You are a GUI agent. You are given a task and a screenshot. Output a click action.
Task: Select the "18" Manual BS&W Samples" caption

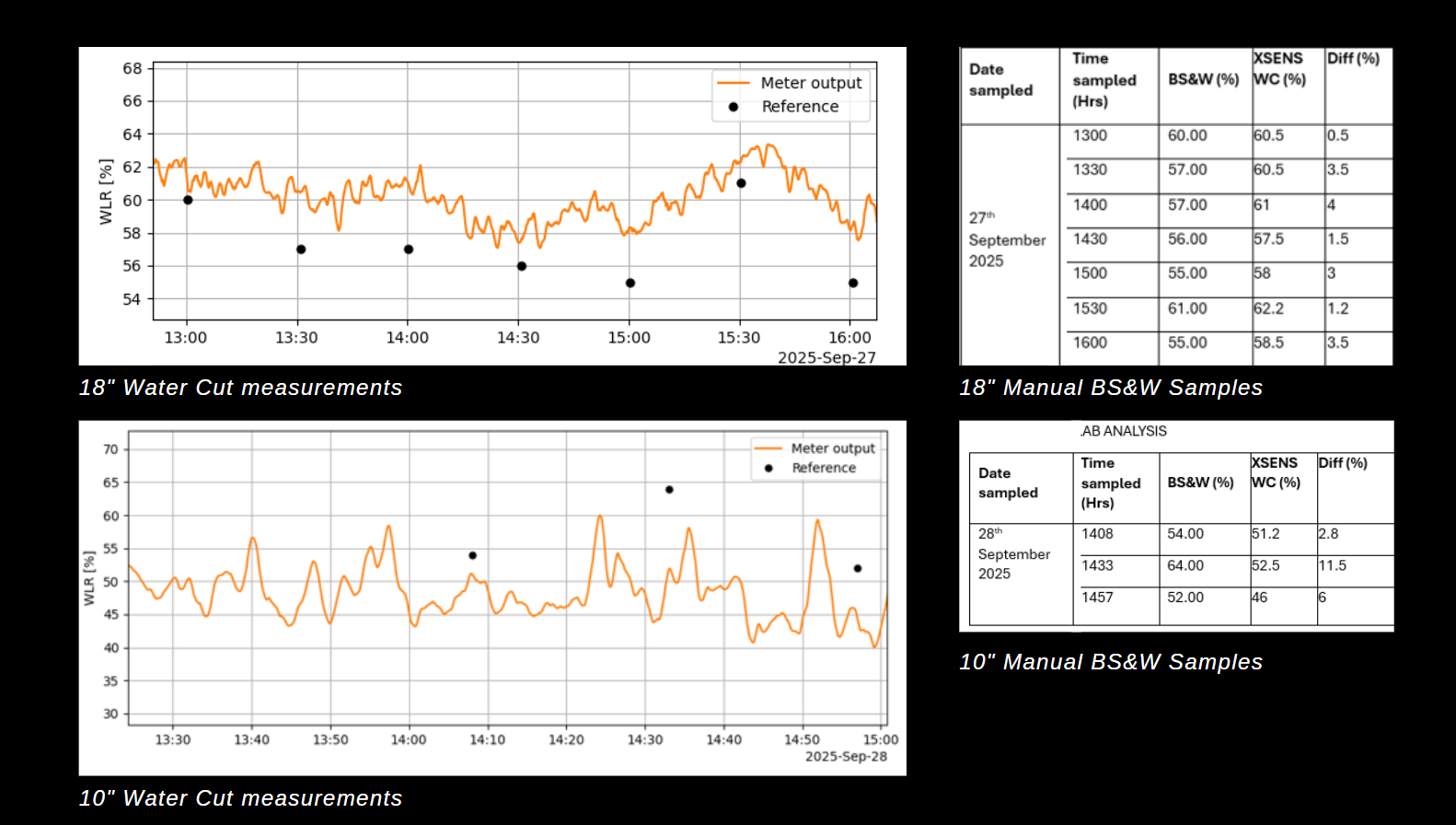tap(1110, 388)
